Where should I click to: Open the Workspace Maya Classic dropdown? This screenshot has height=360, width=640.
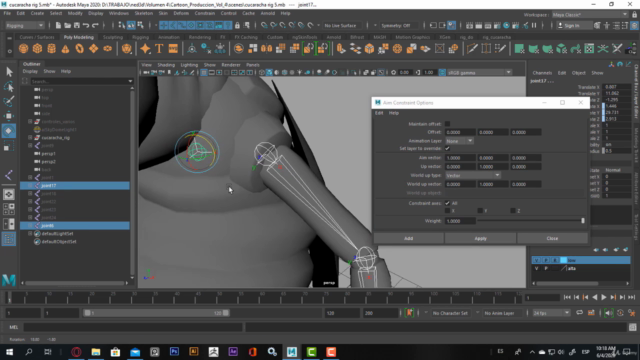590,14
